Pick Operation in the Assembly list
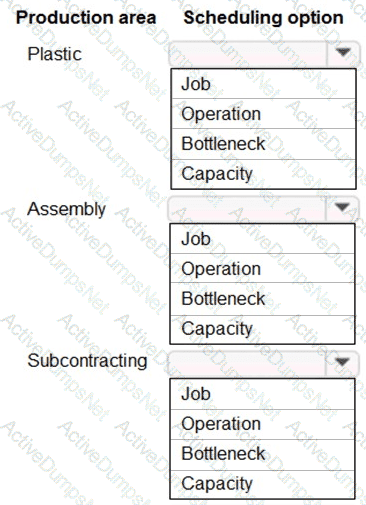Viewport: 366px width, 505px height. tap(263, 268)
